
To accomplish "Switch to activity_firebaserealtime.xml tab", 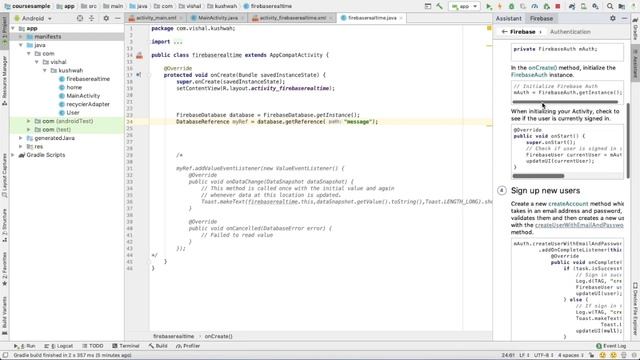I will tap(292, 18).
